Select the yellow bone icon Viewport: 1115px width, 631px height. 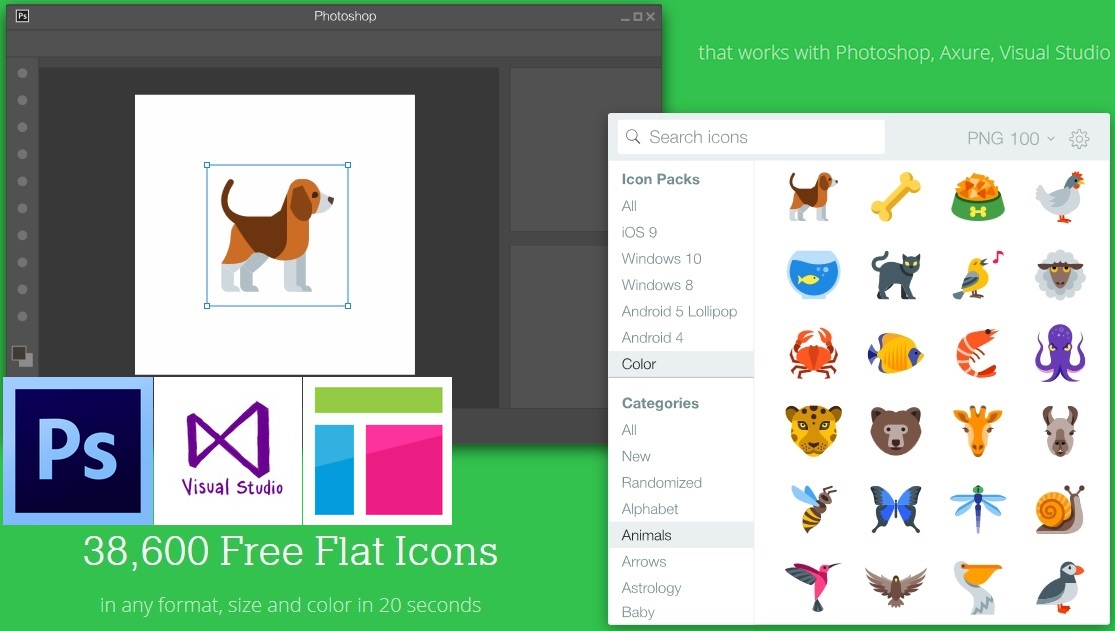point(895,196)
